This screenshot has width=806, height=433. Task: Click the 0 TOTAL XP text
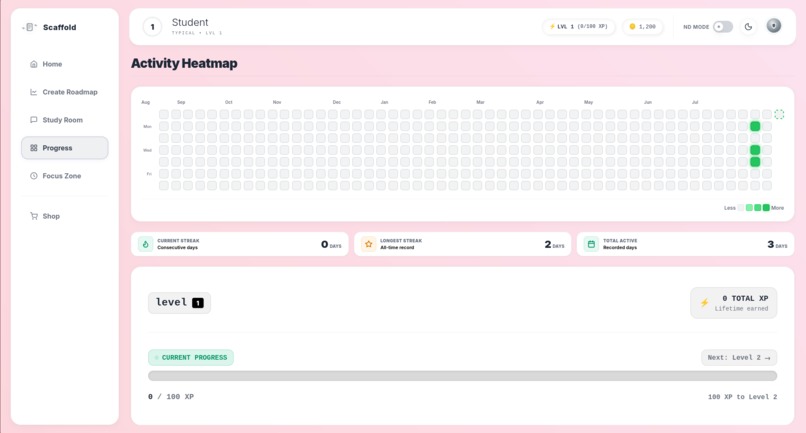point(745,298)
